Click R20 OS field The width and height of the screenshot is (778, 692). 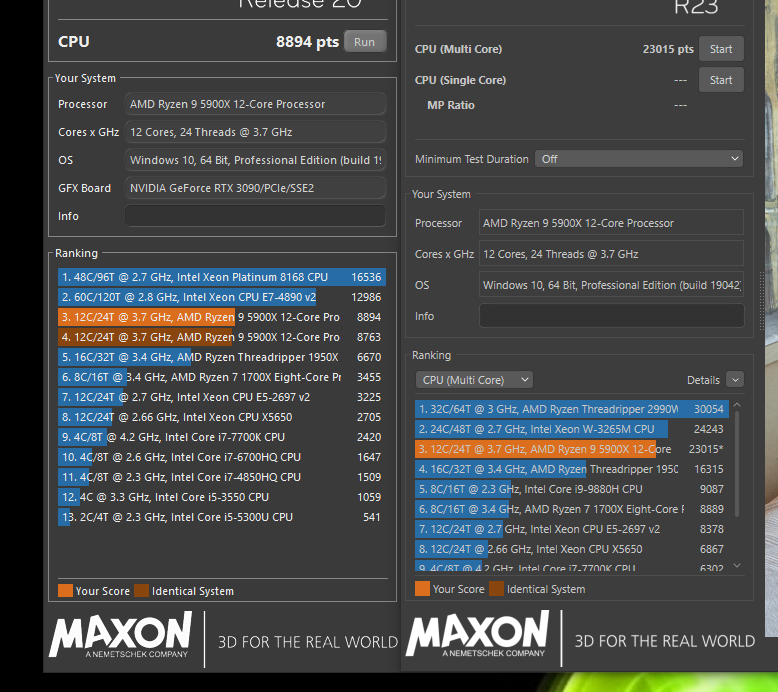pos(255,160)
